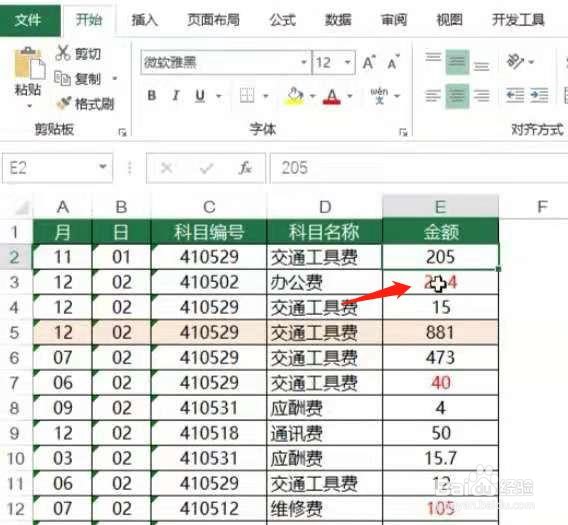
Task: Toggle middle vertical alignment
Action: click(457, 62)
